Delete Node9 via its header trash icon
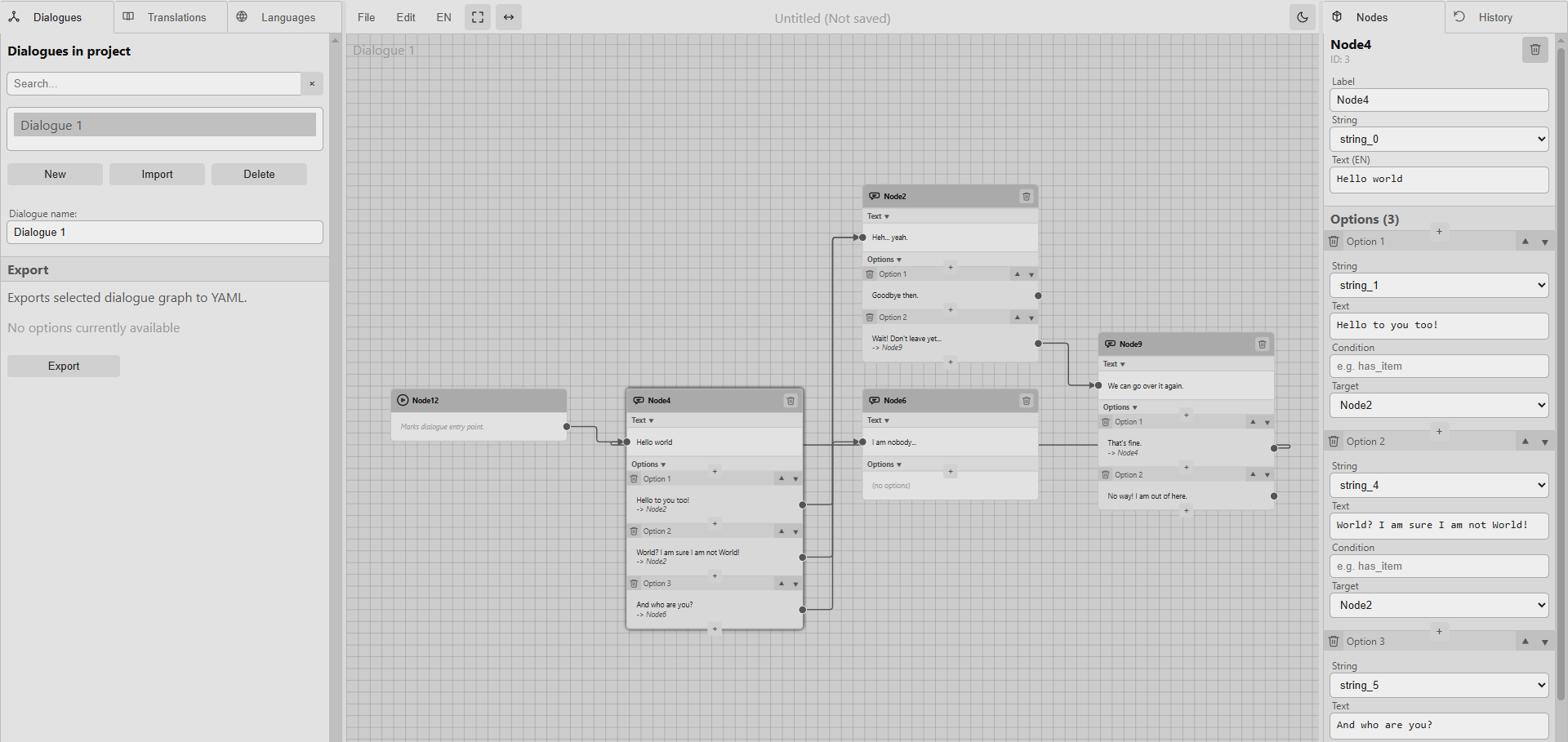Image resolution: width=1568 pixels, height=742 pixels. pyautogui.click(x=1262, y=344)
